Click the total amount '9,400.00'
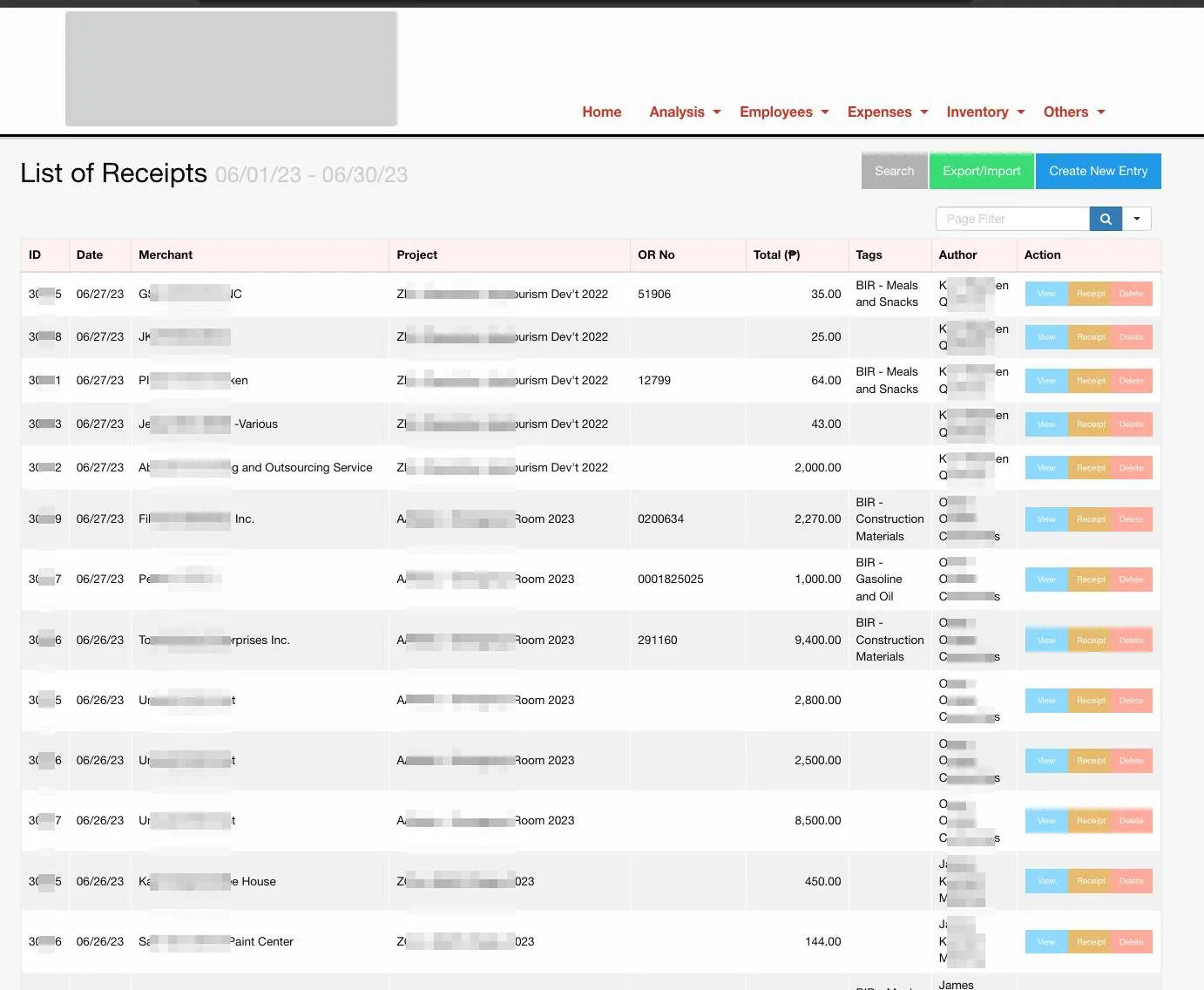 tap(817, 640)
